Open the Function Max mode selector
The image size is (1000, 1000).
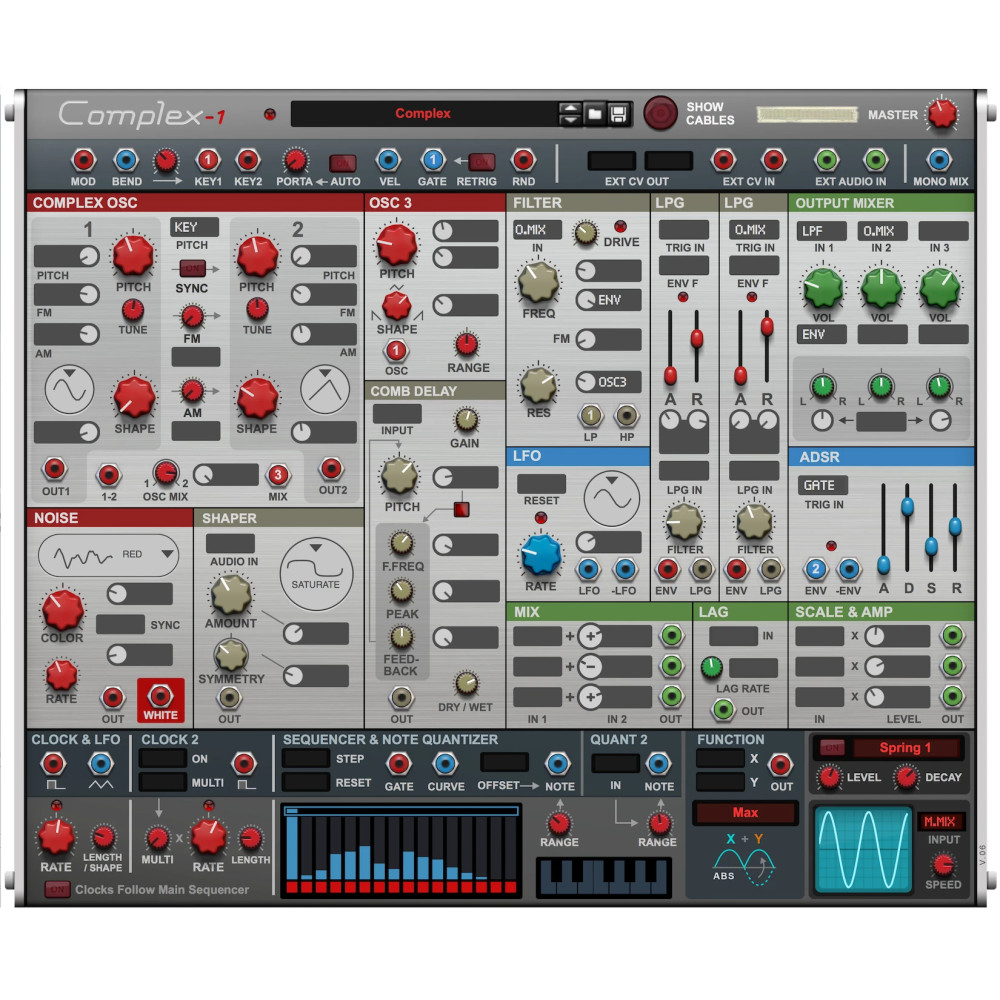pos(744,813)
